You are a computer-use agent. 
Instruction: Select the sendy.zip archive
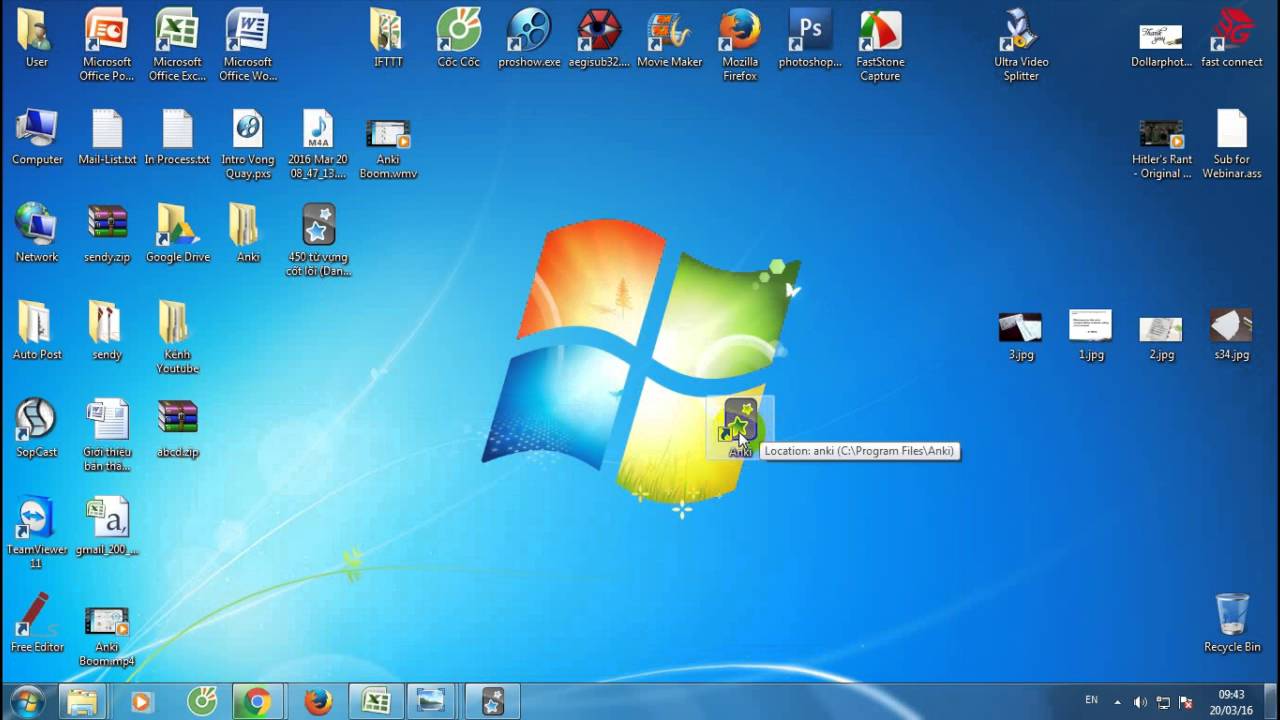pyautogui.click(x=107, y=234)
